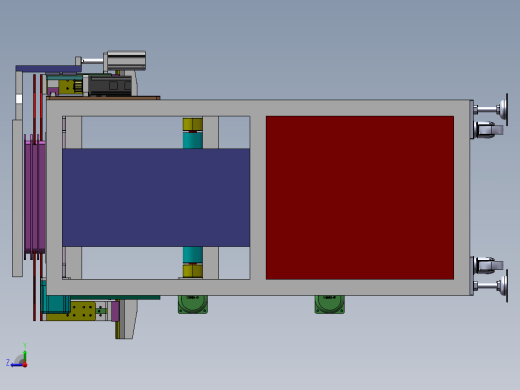Select the right green motor below frame

click(330, 304)
